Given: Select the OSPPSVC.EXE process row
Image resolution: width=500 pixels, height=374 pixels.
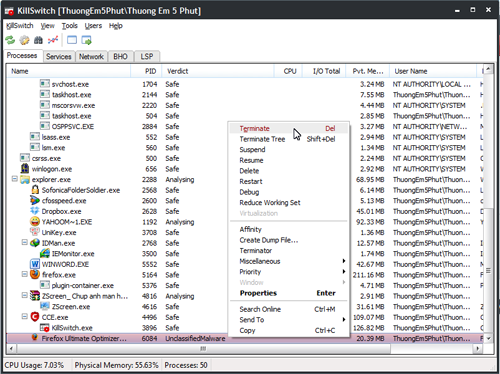Looking at the screenshot, I should [245, 127].
